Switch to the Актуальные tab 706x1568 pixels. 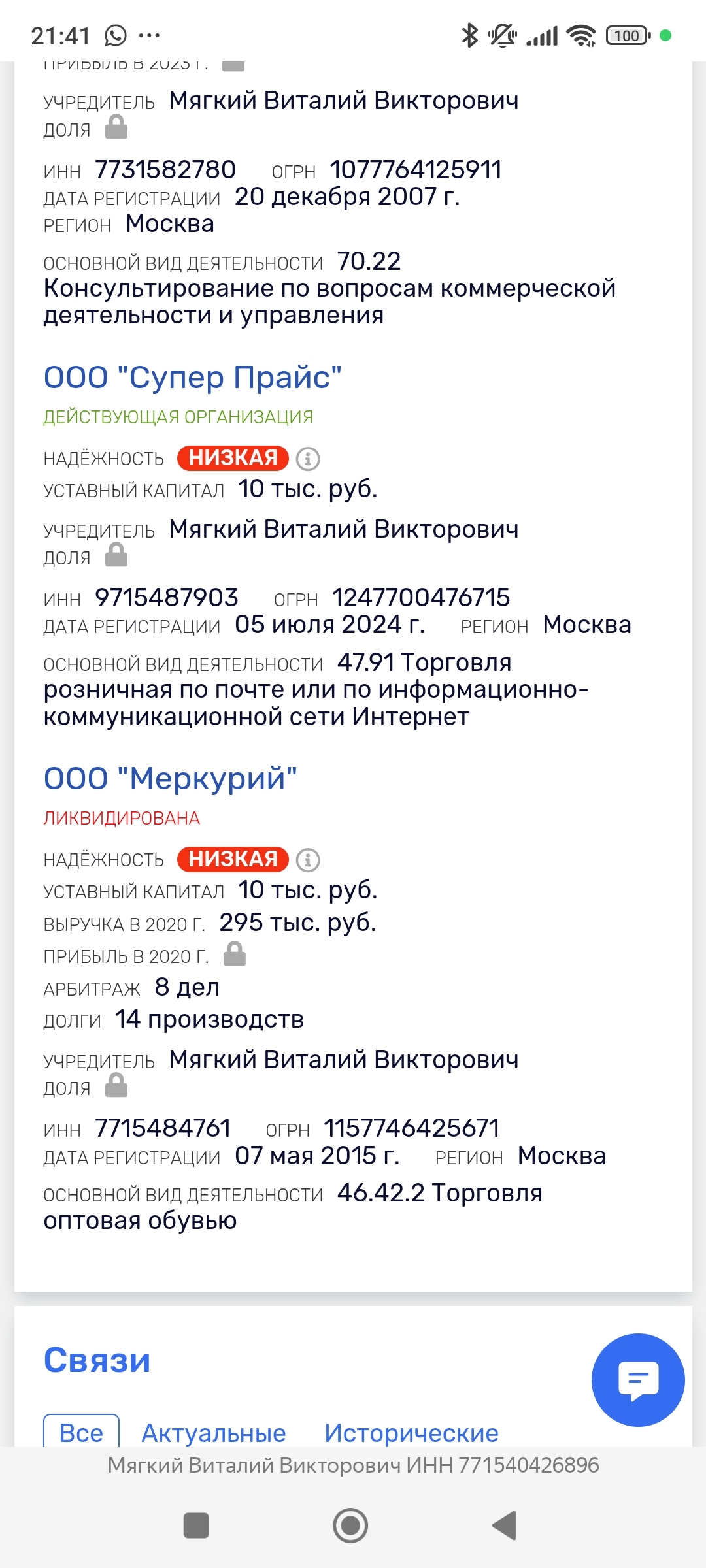(214, 1433)
